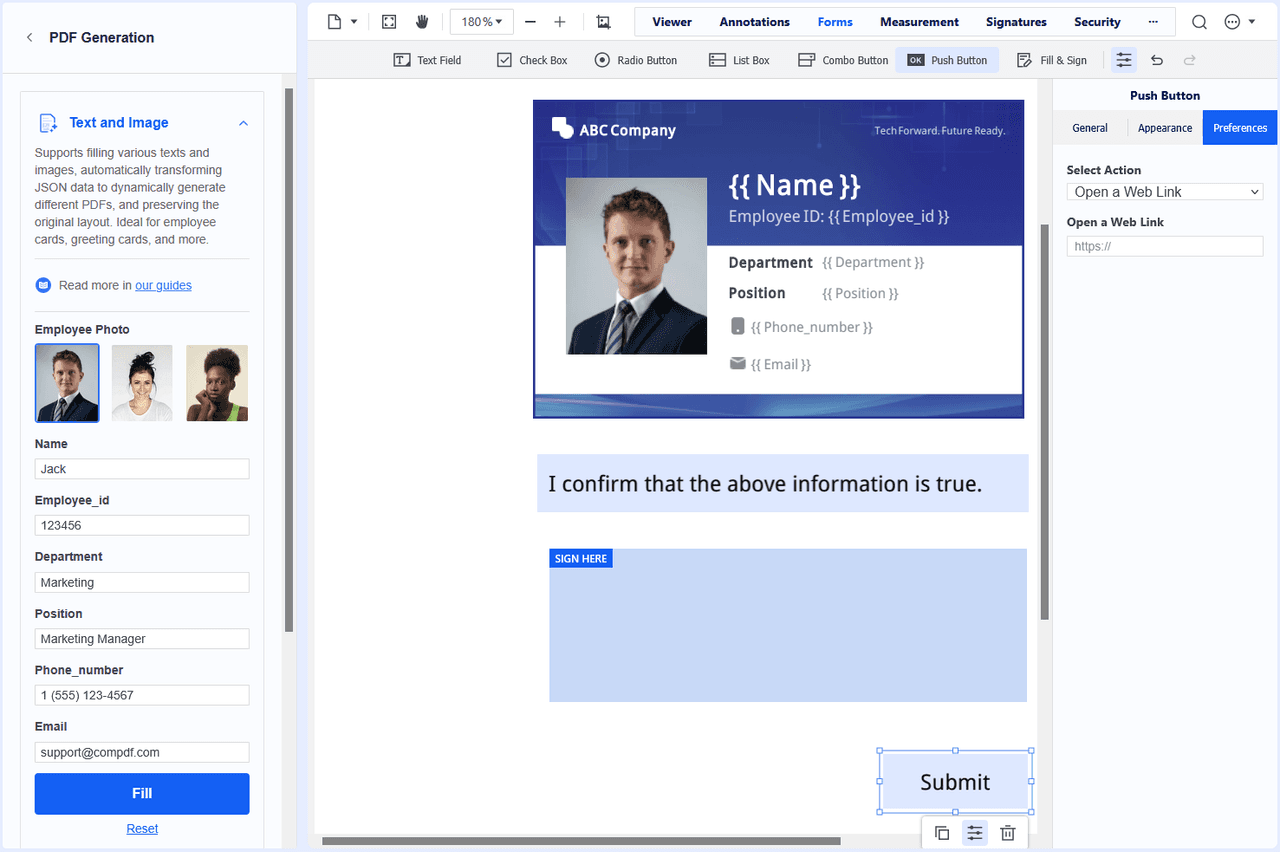Image resolution: width=1280 pixels, height=852 pixels.
Task: Switch to the Viewer tab
Action: pos(672,22)
